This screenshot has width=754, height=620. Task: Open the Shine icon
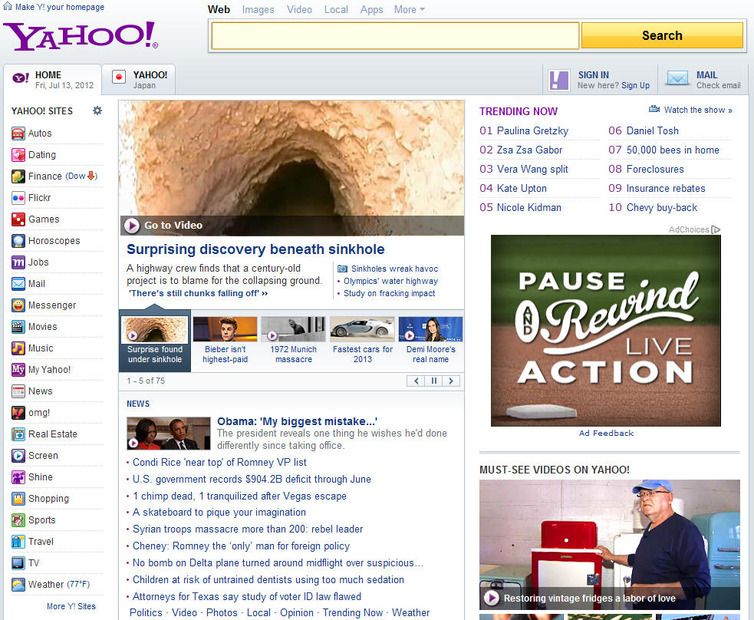(x=18, y=477)
